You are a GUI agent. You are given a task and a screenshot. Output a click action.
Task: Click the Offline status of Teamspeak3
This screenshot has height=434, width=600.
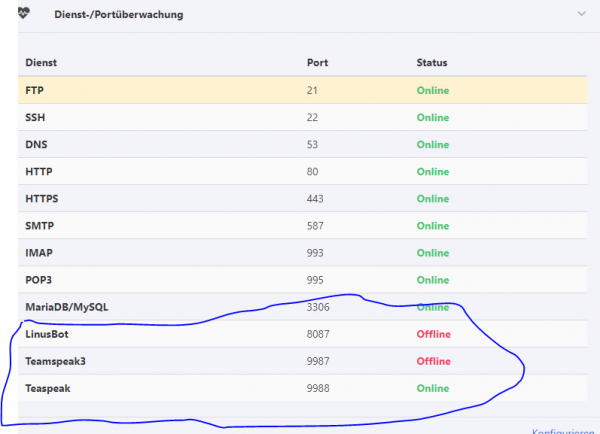click(434, 361)
